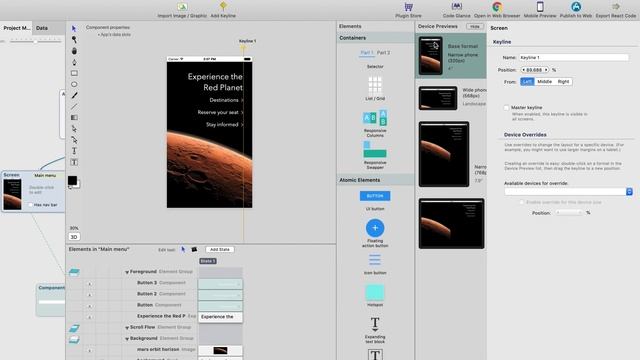Pick the gradient tool
The height and width of the screenshot is (360, 640).
(74, 118)
